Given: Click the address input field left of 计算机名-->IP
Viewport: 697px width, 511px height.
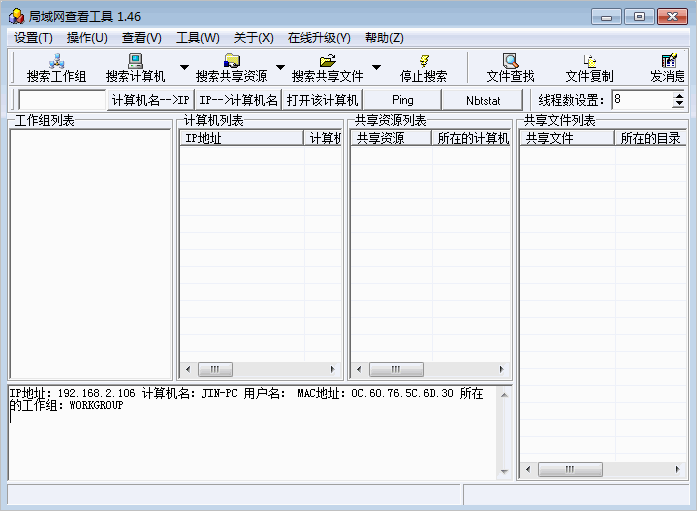Looking at the screenshot, I should click(x=62, y=100).
